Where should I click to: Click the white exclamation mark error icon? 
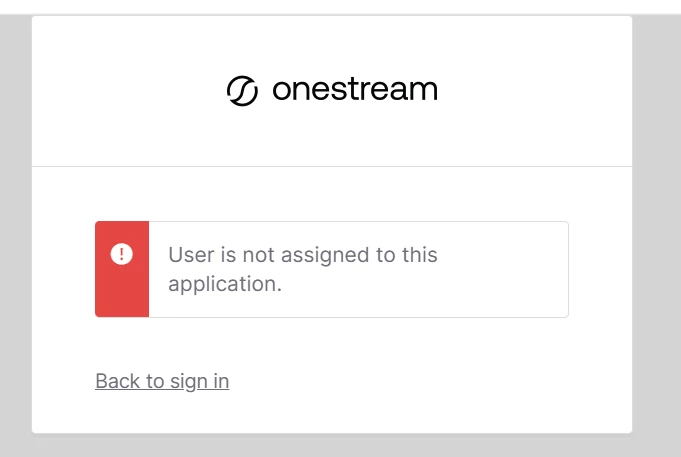coord(122,254)
